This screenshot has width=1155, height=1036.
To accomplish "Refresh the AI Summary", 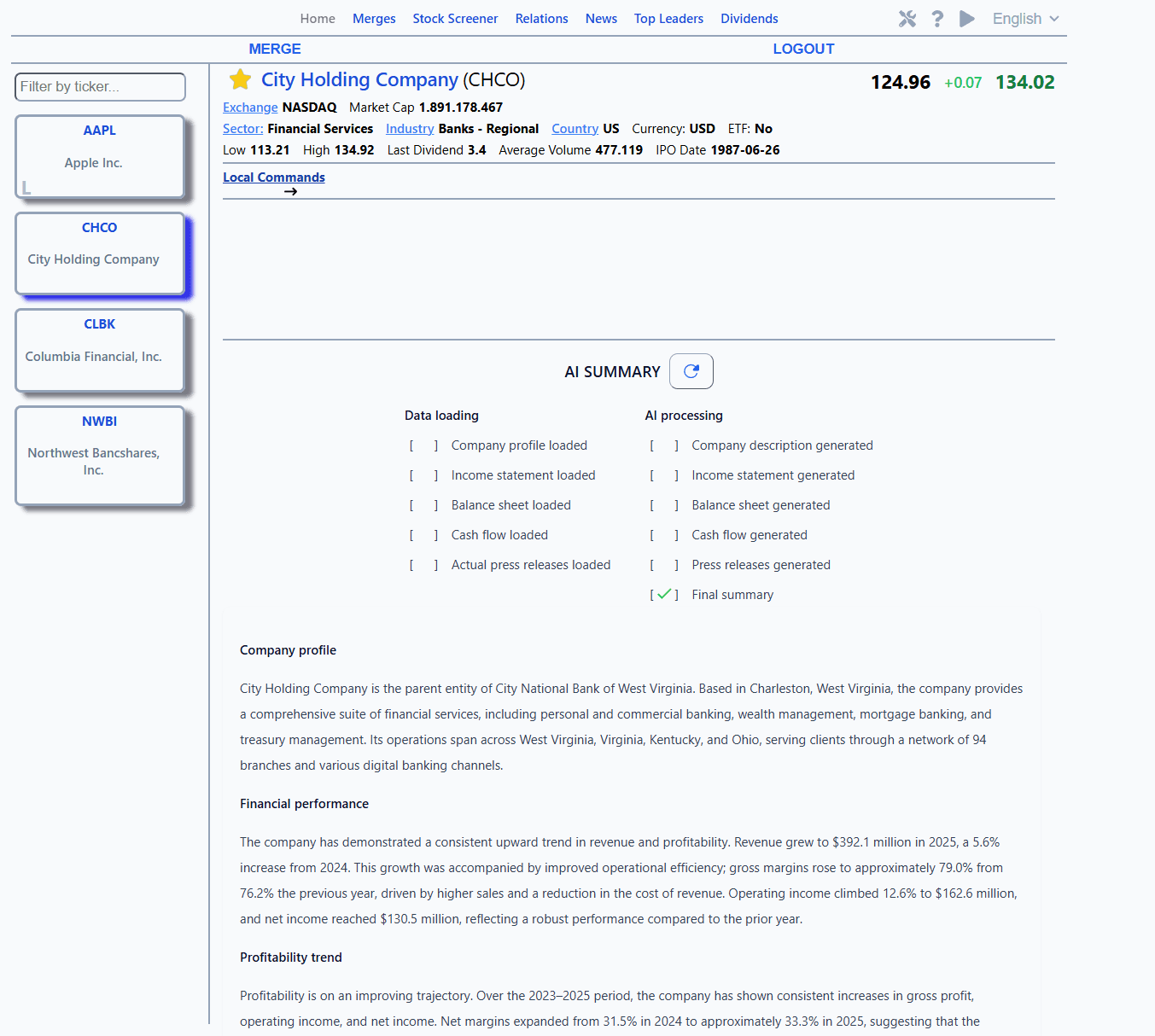I will tap(691, 371).
